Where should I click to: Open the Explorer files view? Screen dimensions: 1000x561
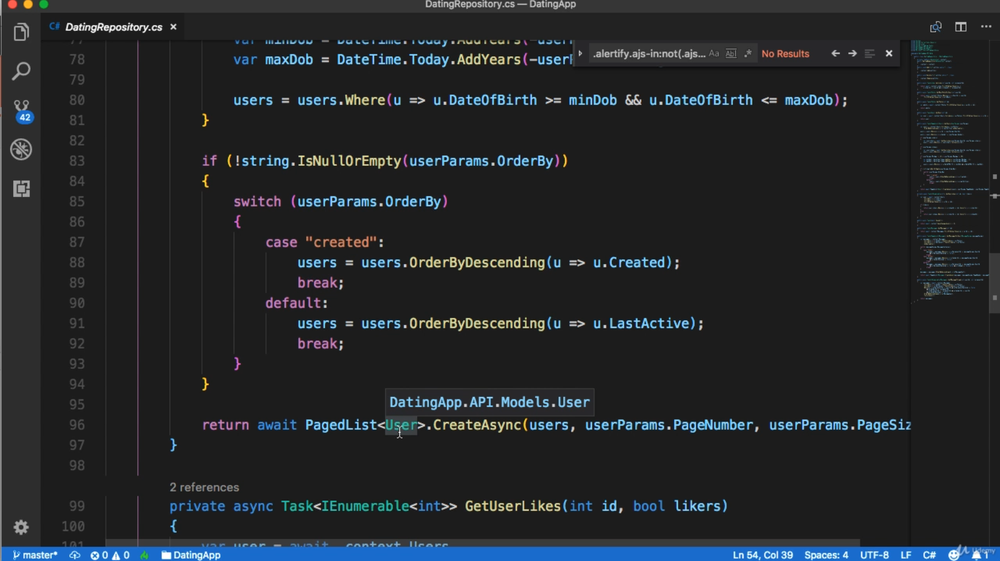pyautogui.click(x=21, y=33)
